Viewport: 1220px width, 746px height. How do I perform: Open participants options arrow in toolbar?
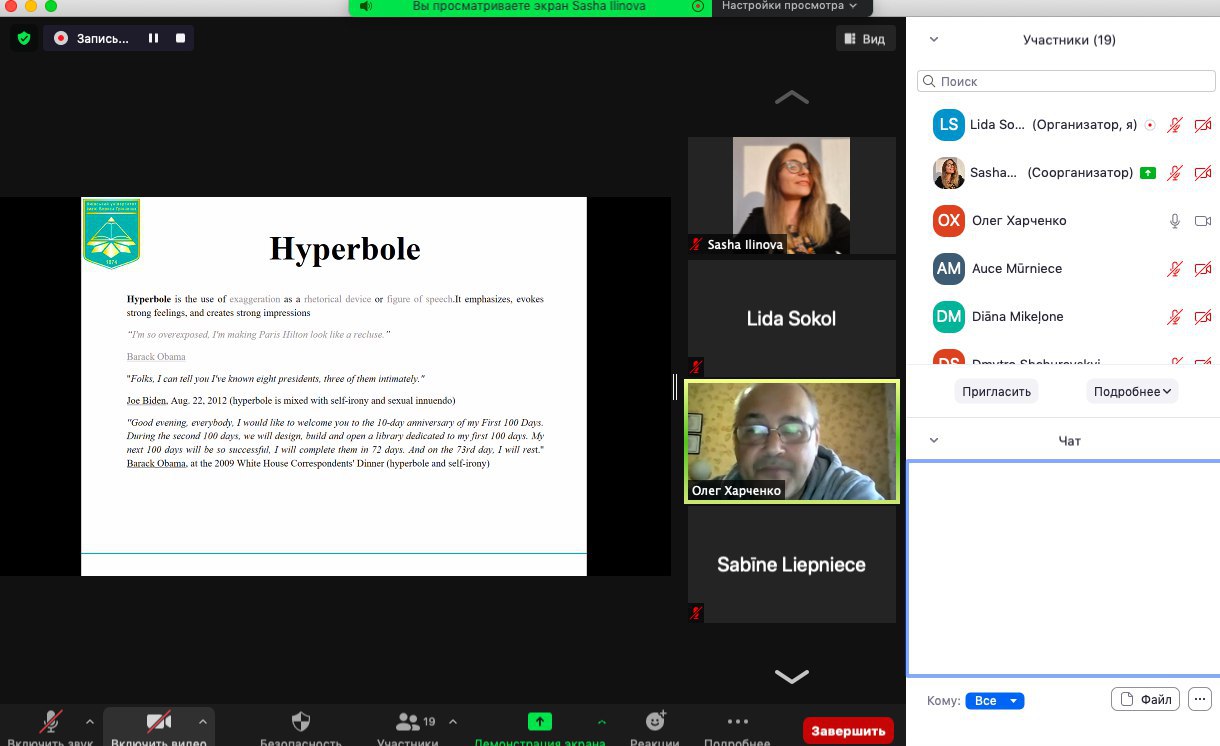pyautogui.click(x=453, y=721)
